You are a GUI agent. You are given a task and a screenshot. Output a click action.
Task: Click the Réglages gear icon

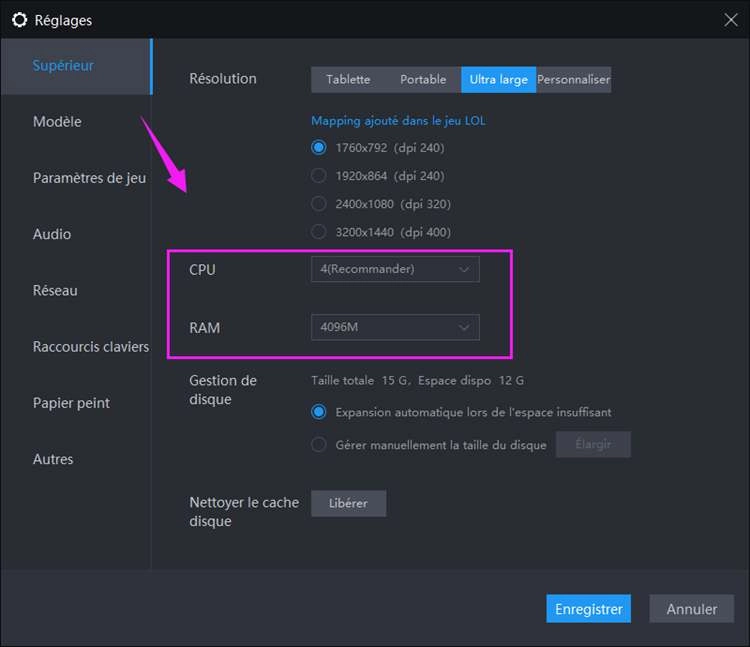(x=19, y=20)
